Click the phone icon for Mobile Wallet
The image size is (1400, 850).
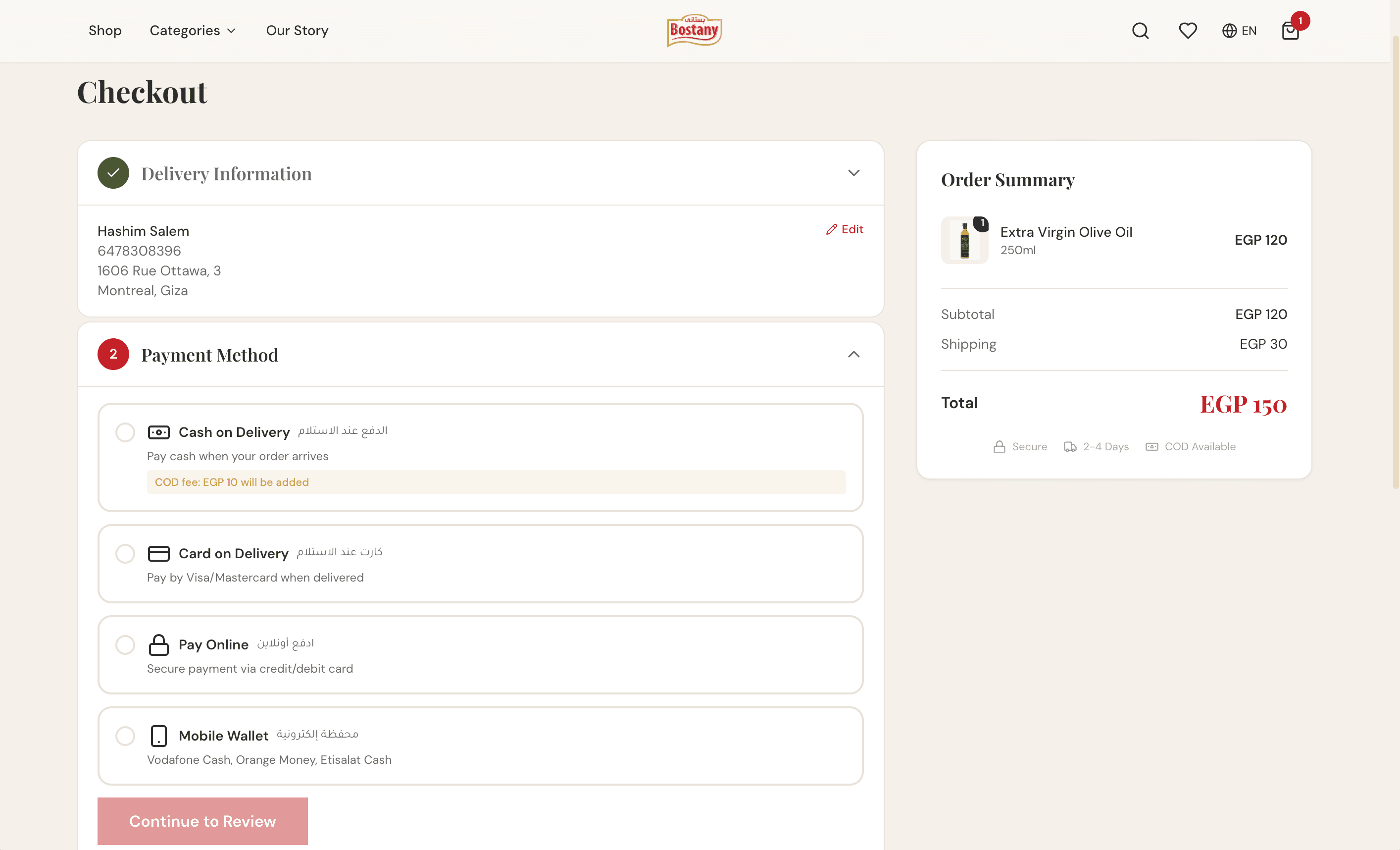pyautogui.click(x=158, y=736)
